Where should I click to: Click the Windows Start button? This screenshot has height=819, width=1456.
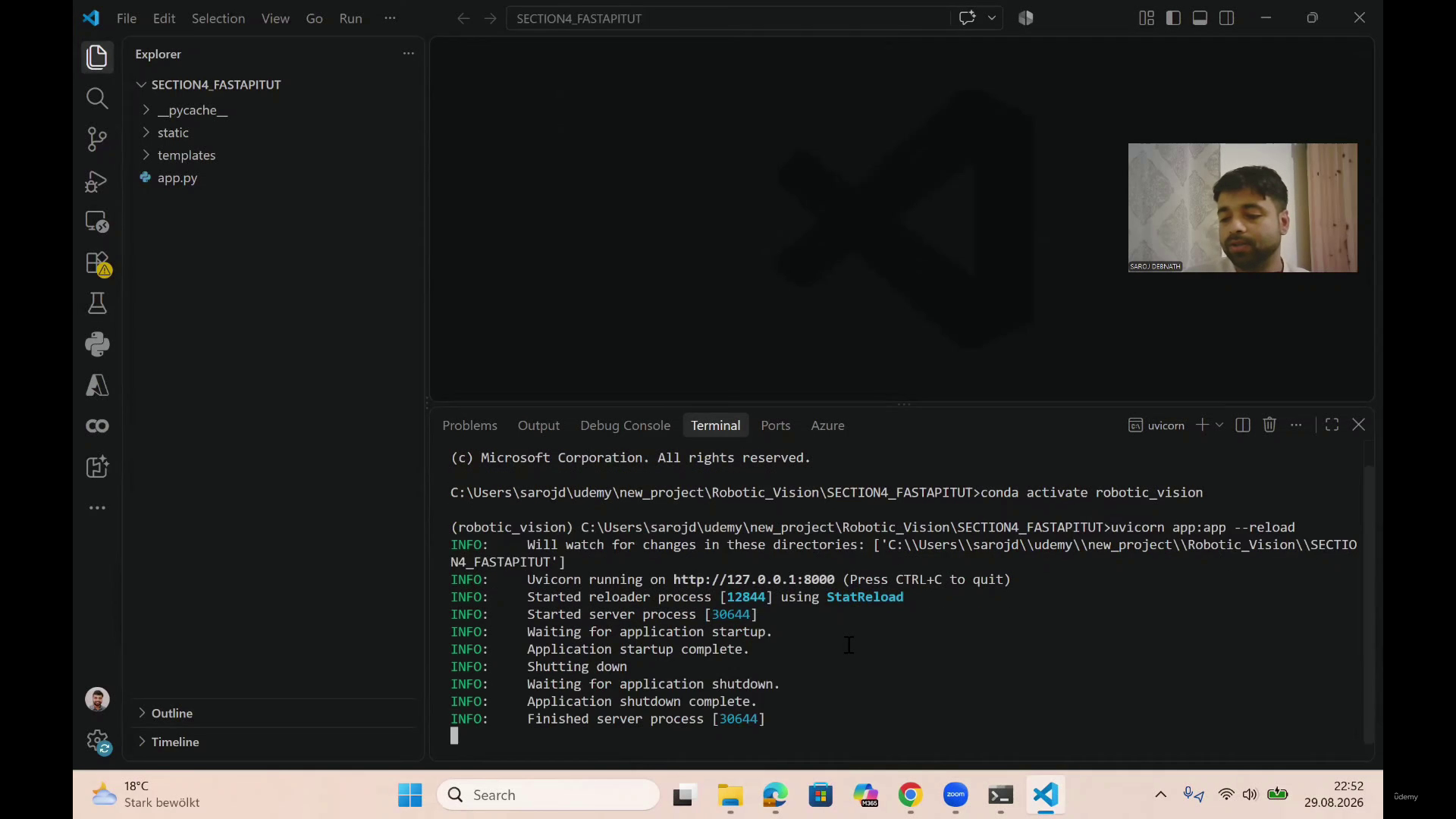[409, 795]
